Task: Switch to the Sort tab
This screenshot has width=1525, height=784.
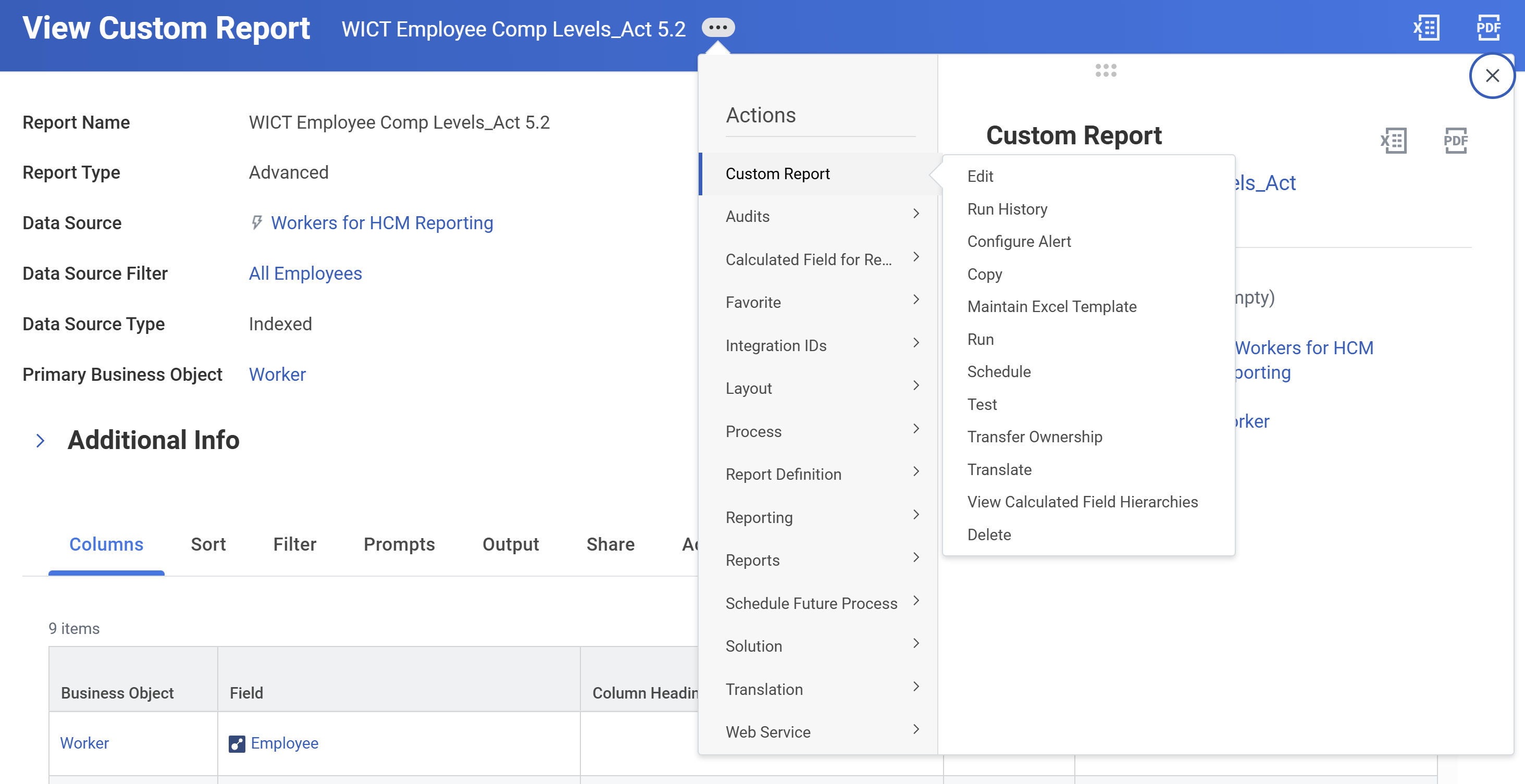Action: pos(208,544)
